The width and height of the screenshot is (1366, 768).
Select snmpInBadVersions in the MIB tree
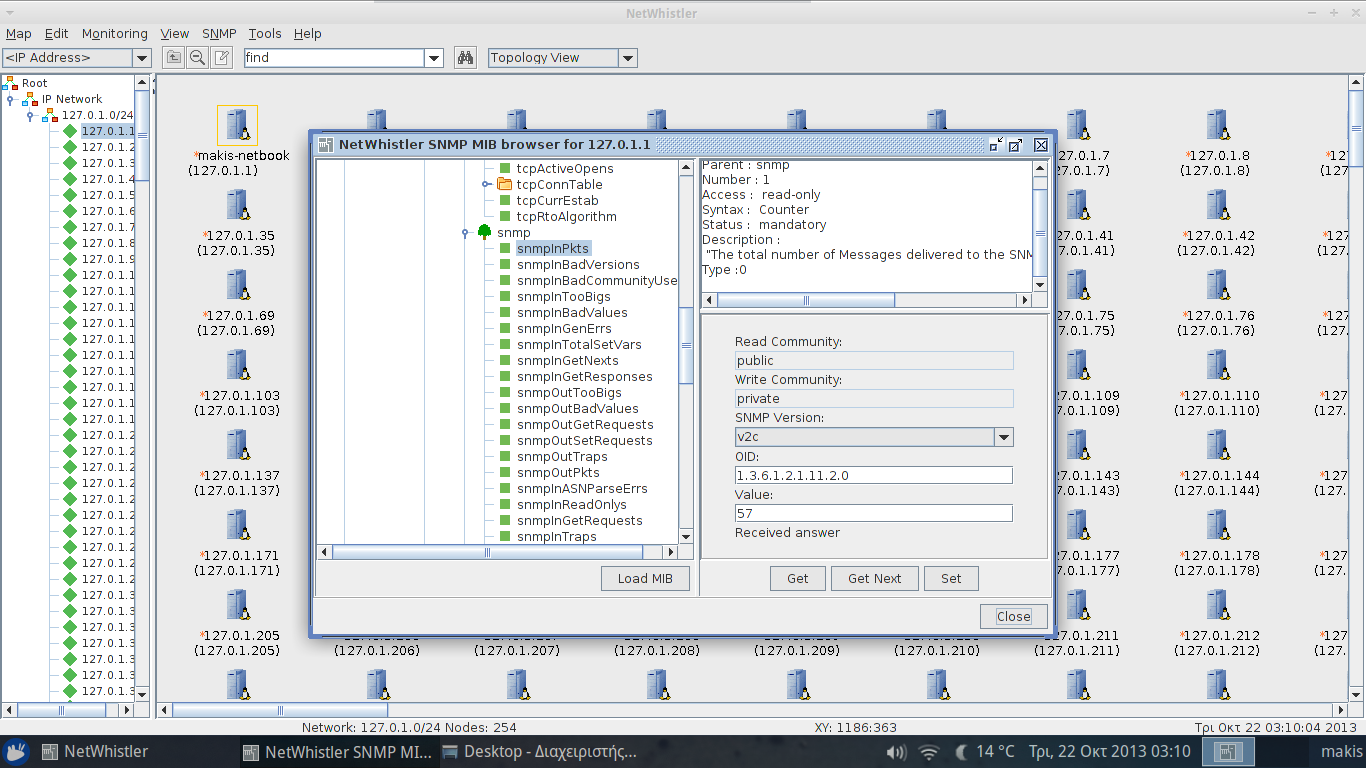[578, 264]
